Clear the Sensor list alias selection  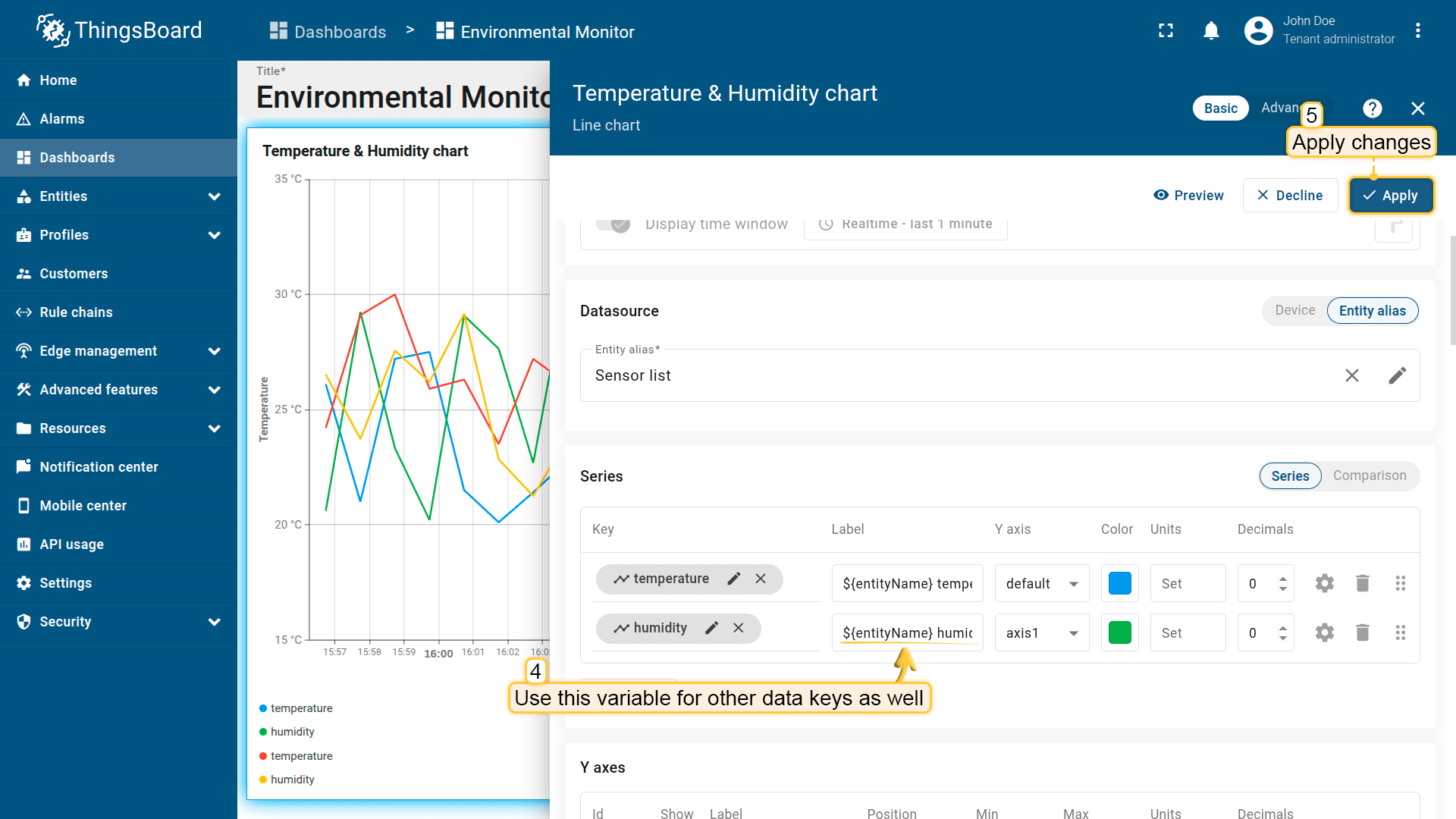[1351, 375]
